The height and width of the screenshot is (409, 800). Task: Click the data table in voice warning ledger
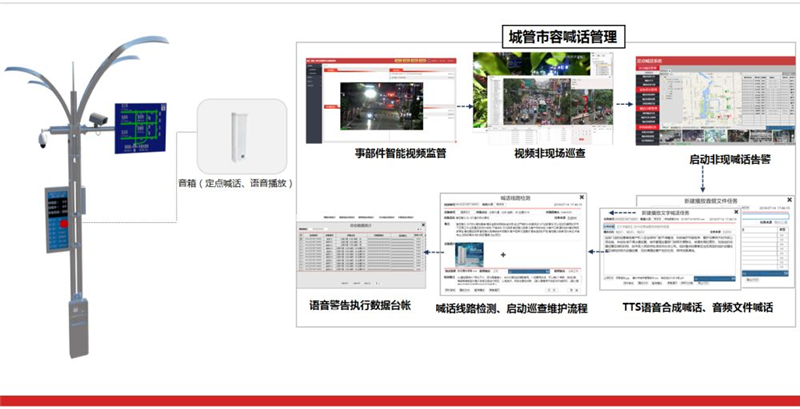tap(361, 252)
